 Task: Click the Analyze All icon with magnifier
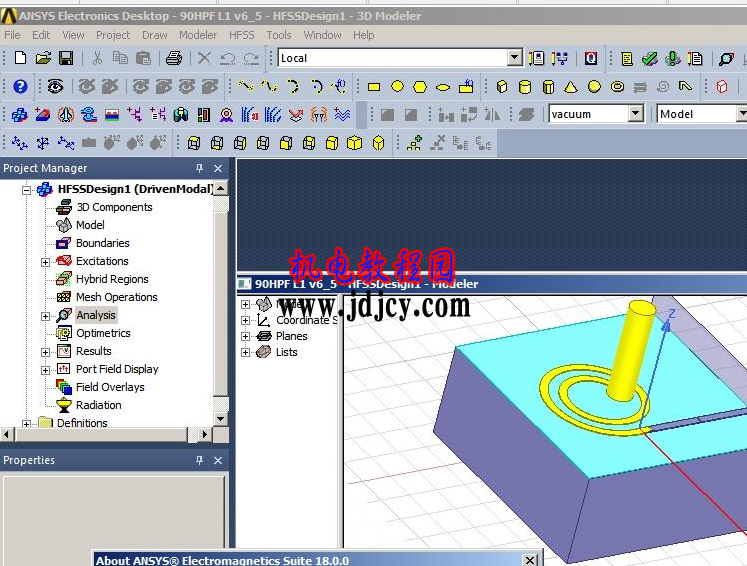pyautogui.click(x=726, y=59)
